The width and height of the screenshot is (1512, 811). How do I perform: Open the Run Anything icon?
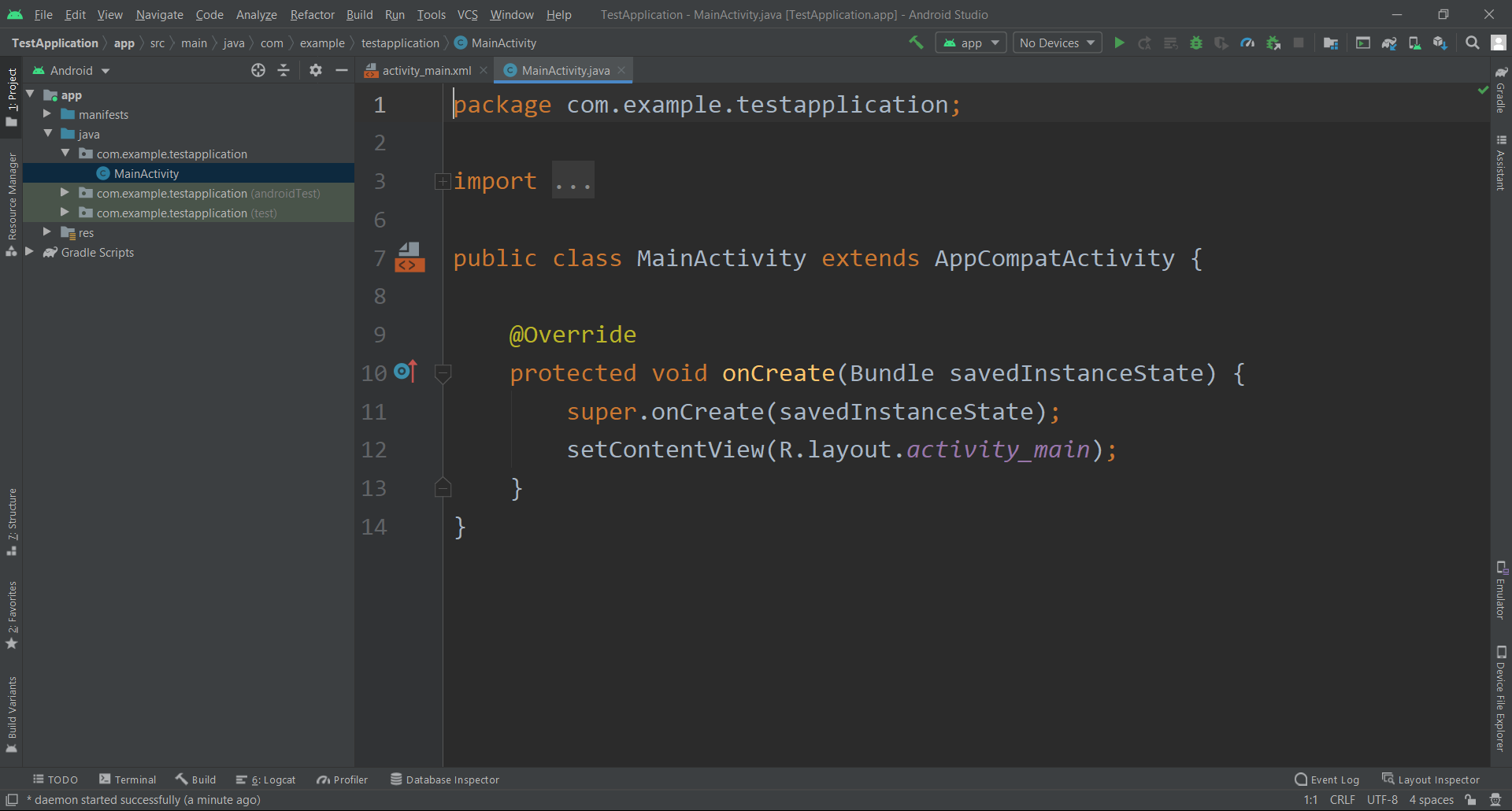point(1363,43)
